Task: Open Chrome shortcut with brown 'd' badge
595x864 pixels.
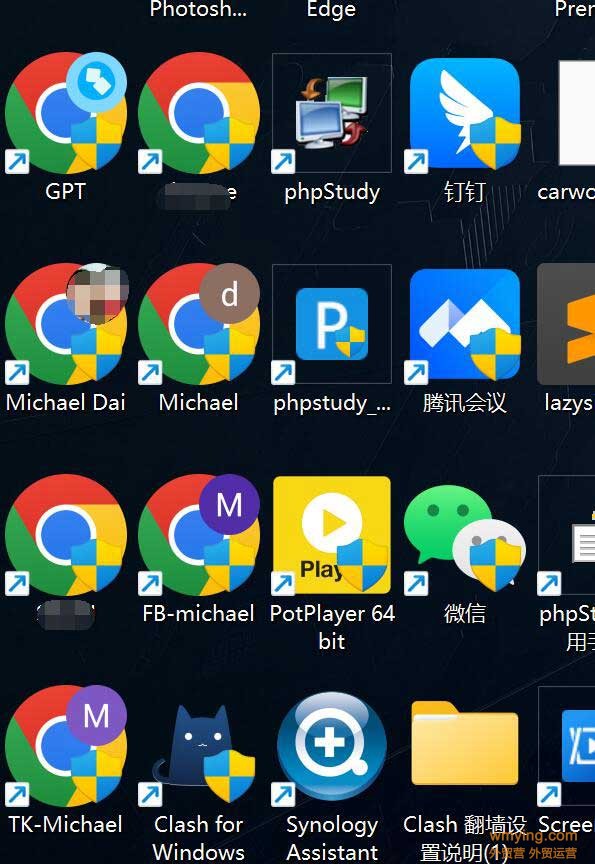Action: tap(199, 324)
